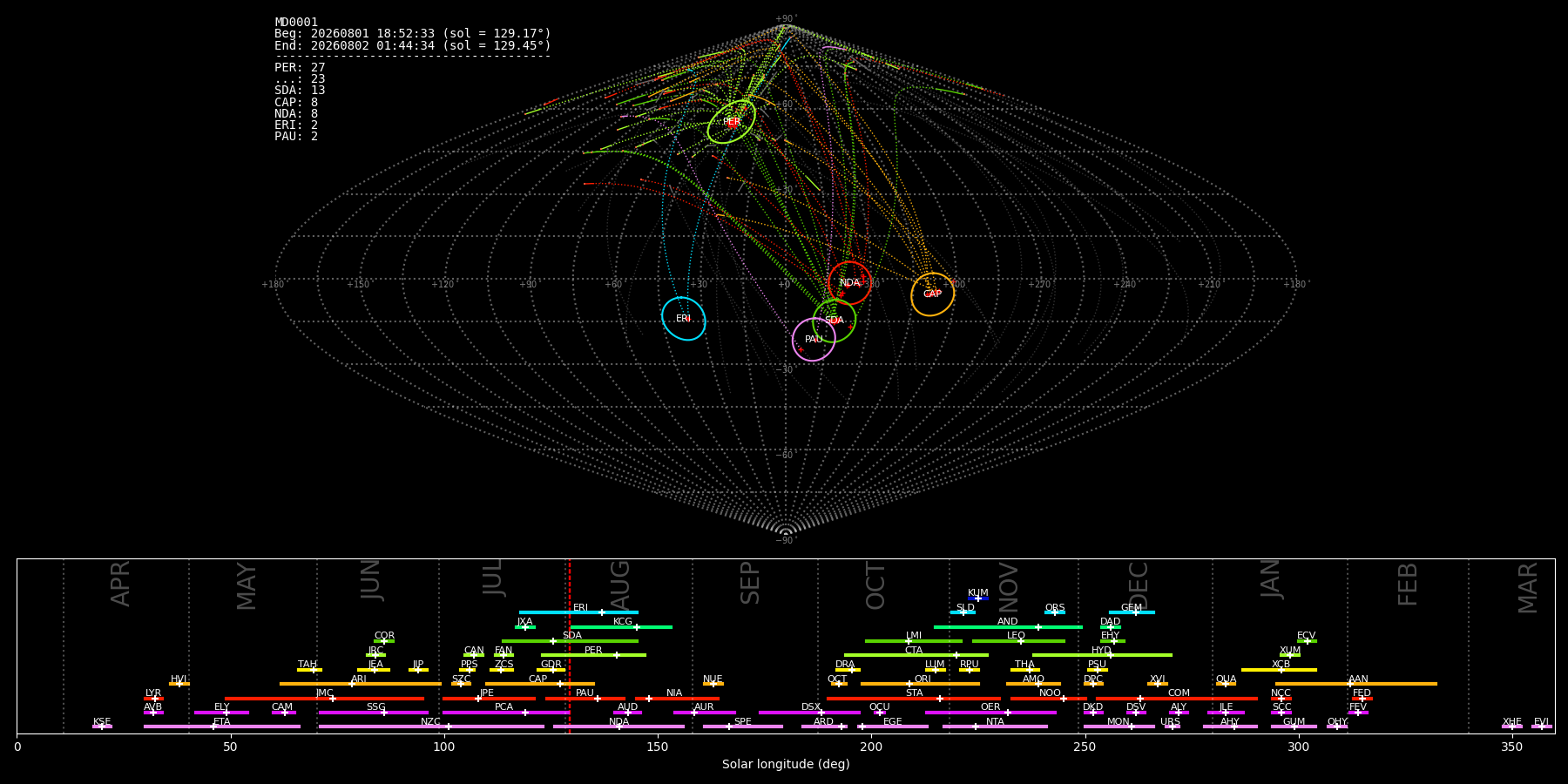Click the AND shower bar in timeline
Screen dimensions: 1568x784
(x=1008, y=627)
